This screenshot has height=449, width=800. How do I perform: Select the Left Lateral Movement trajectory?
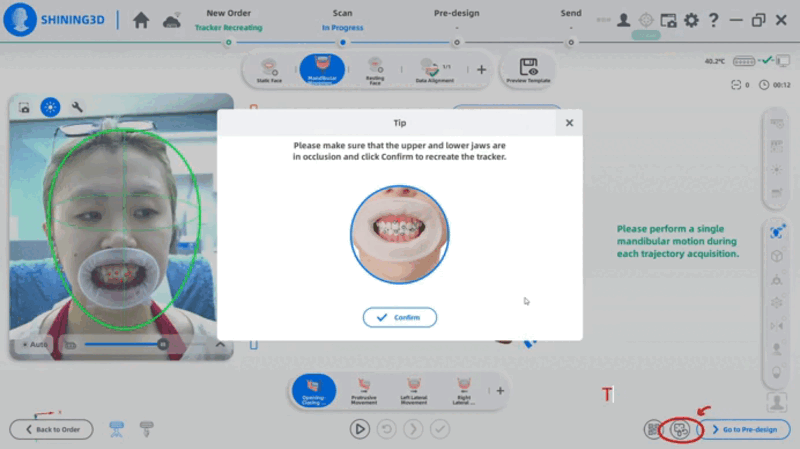pos(414,391)
